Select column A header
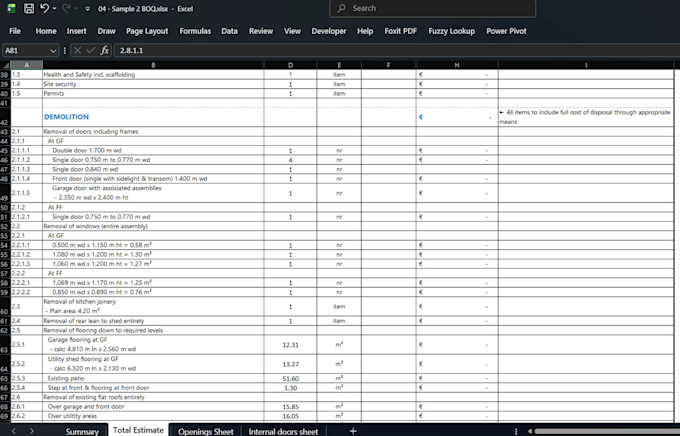Image resolution: width=680 pixels, height=436 pixels. [26, 65]
